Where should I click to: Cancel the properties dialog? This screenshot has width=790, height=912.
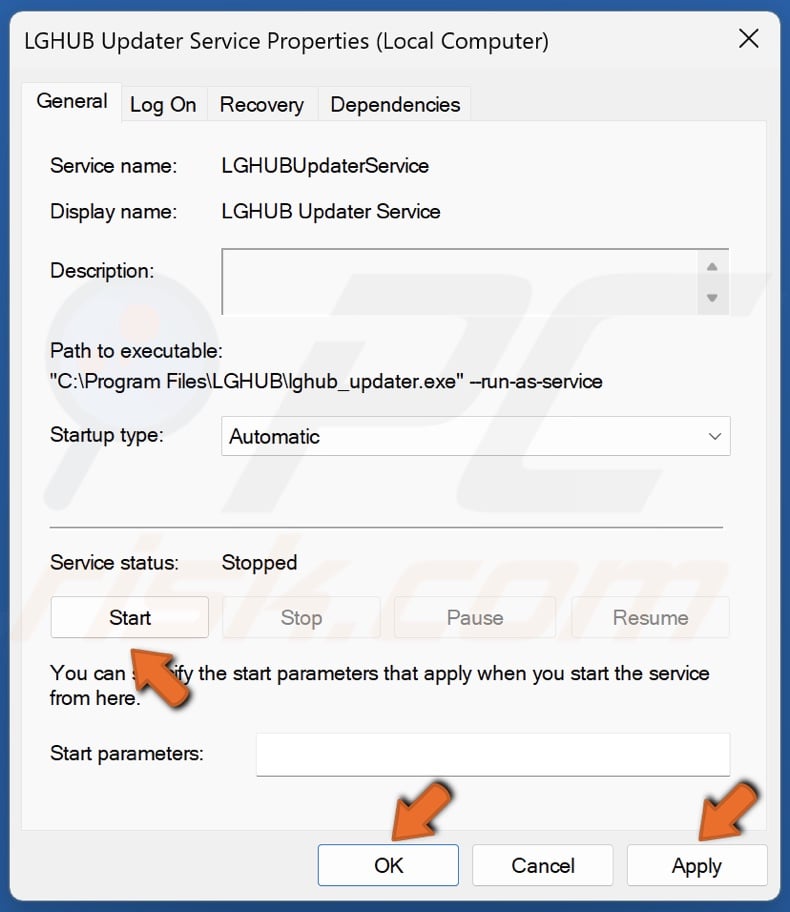tap(543, 865)
